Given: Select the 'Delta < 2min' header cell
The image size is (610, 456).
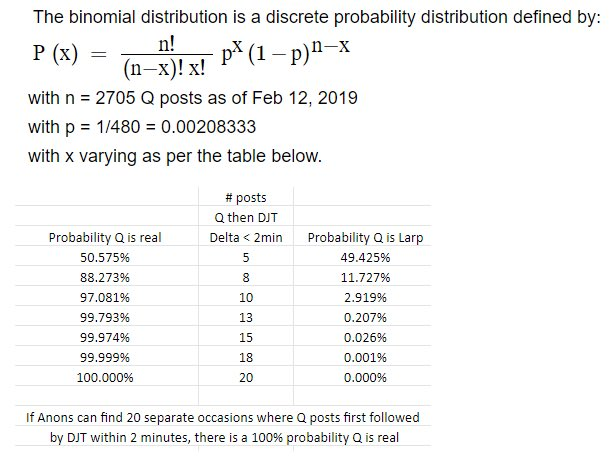Looking at the screenshot, I should tap(246, 237).
